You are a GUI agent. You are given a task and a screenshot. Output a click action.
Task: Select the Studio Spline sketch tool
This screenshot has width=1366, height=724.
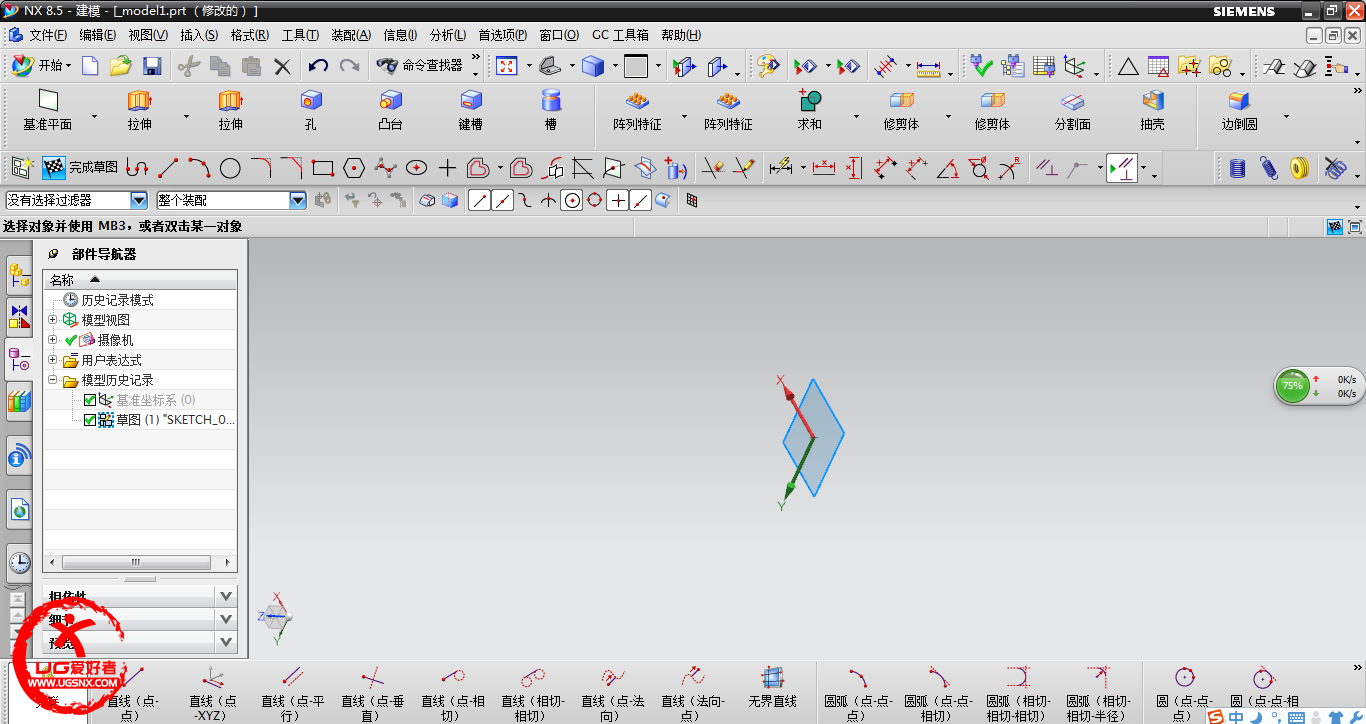[x=385, y=168]
